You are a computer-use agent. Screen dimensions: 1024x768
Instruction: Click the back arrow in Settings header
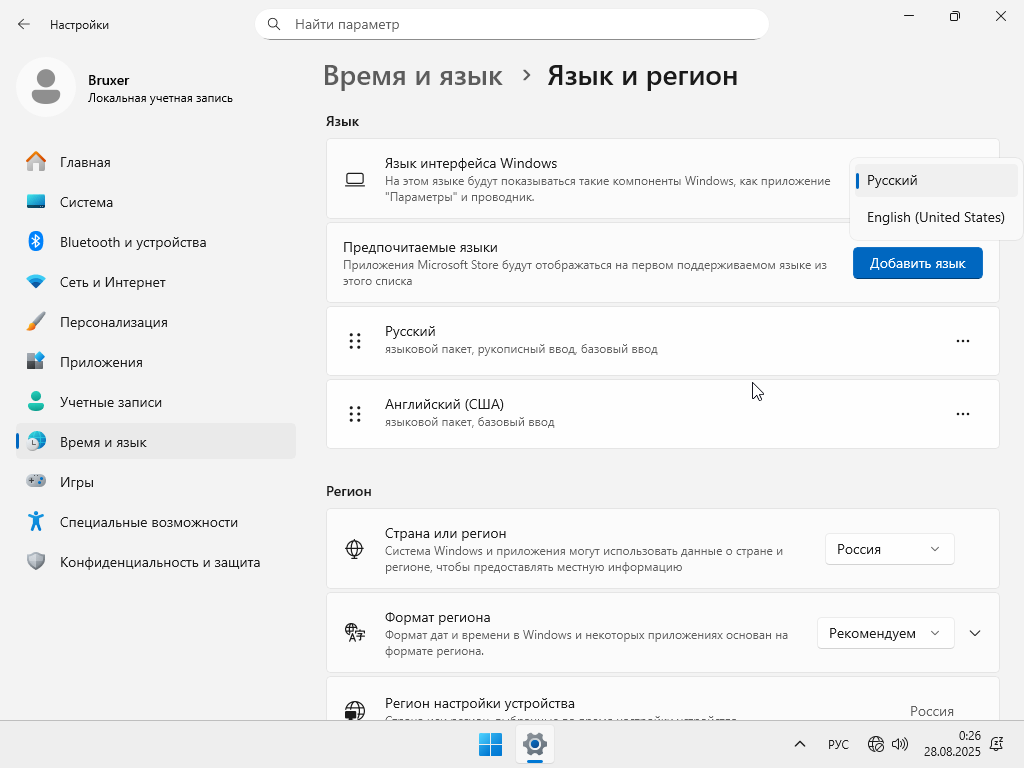pos(24,24)
